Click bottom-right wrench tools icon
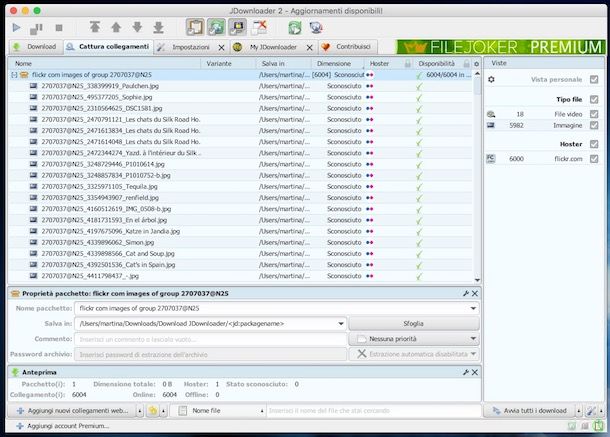The image size is (610, 437). coord(591,411)
